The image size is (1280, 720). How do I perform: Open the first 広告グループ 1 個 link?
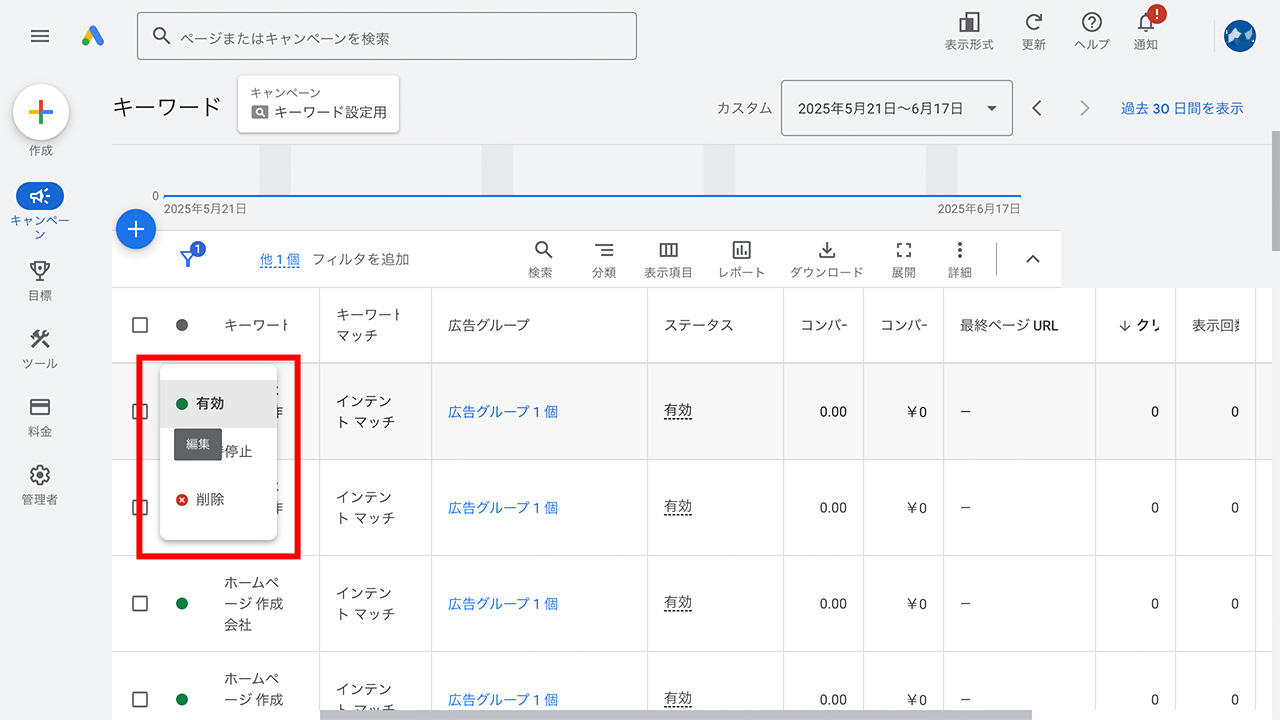(502, 411)
